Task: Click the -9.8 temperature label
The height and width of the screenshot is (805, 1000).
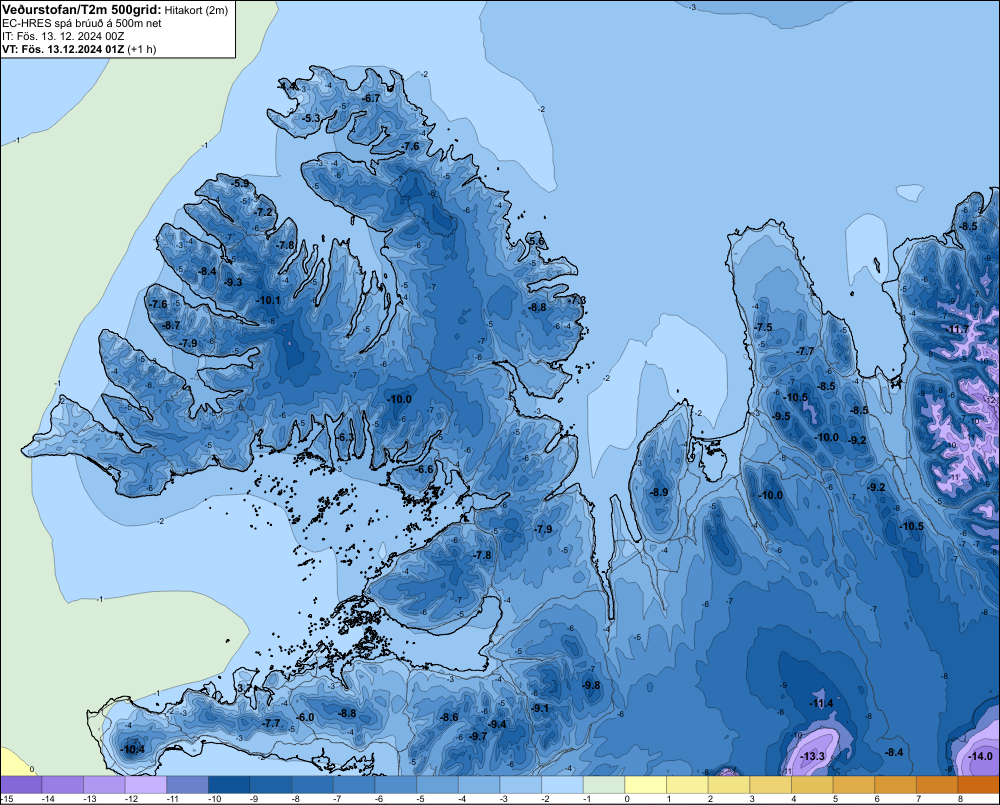Action: (591, 685)
